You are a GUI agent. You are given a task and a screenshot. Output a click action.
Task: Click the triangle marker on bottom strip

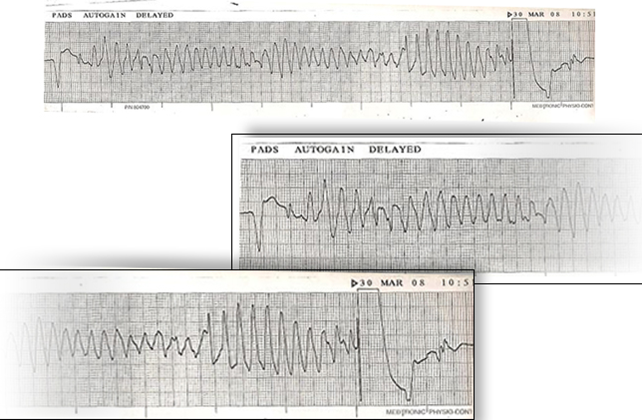355,283
